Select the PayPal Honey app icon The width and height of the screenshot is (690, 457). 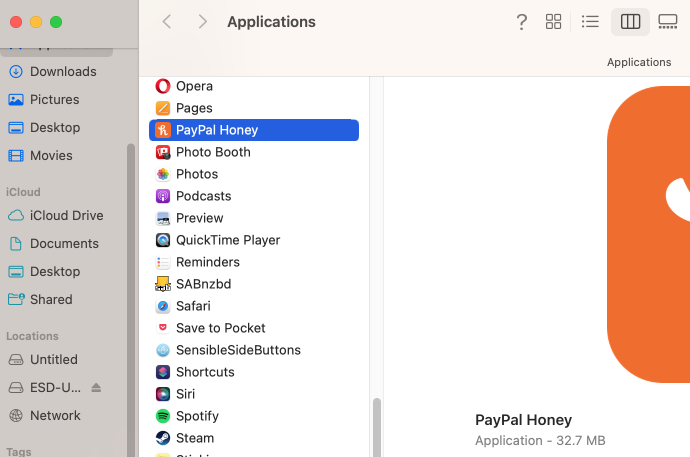(x=163, y=130)
